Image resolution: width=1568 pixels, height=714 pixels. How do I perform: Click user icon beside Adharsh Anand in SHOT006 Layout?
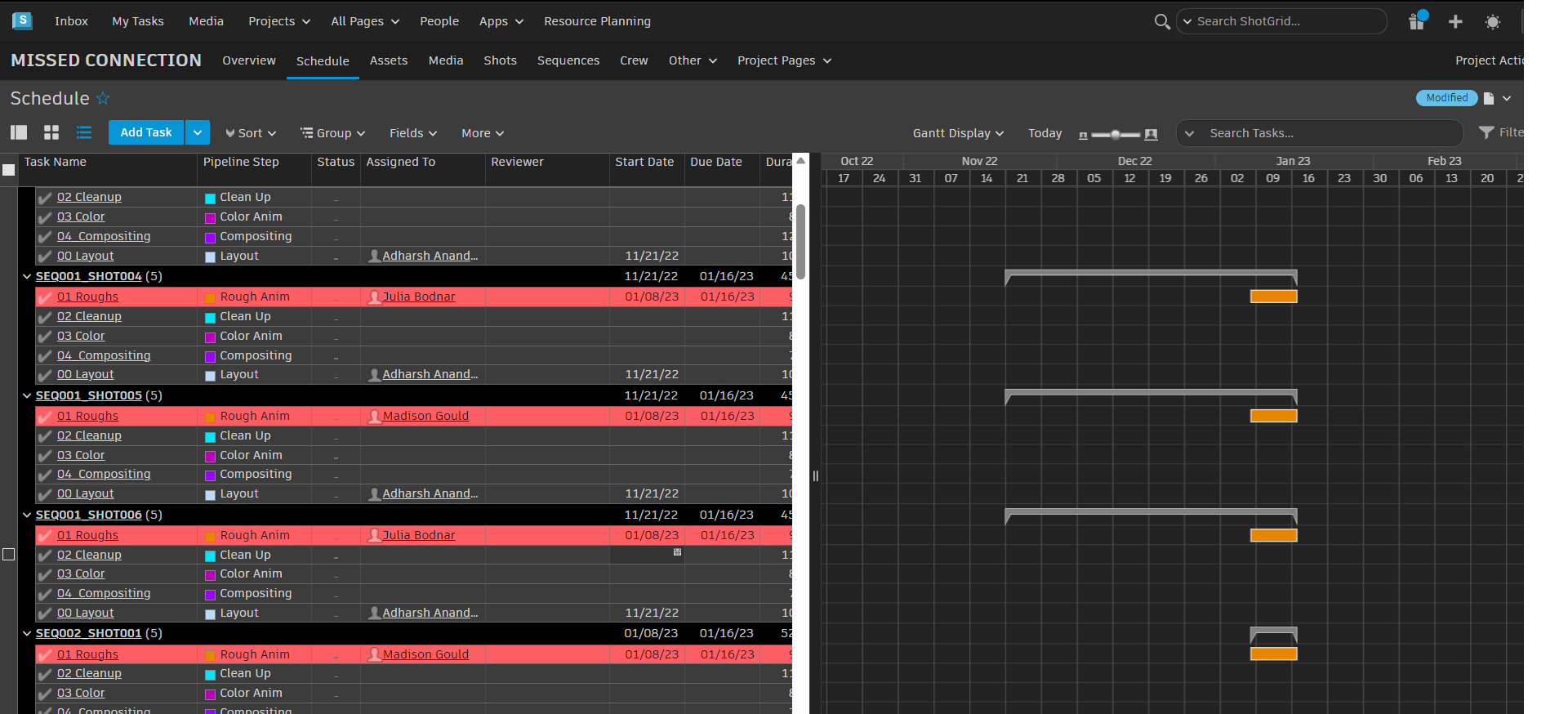pyautogui.click(x=375, y=613)
